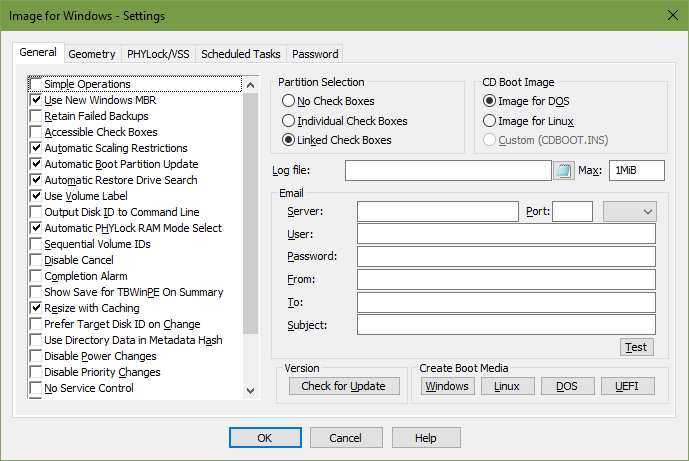Click the options list scroll down arrow

[250, 391]
